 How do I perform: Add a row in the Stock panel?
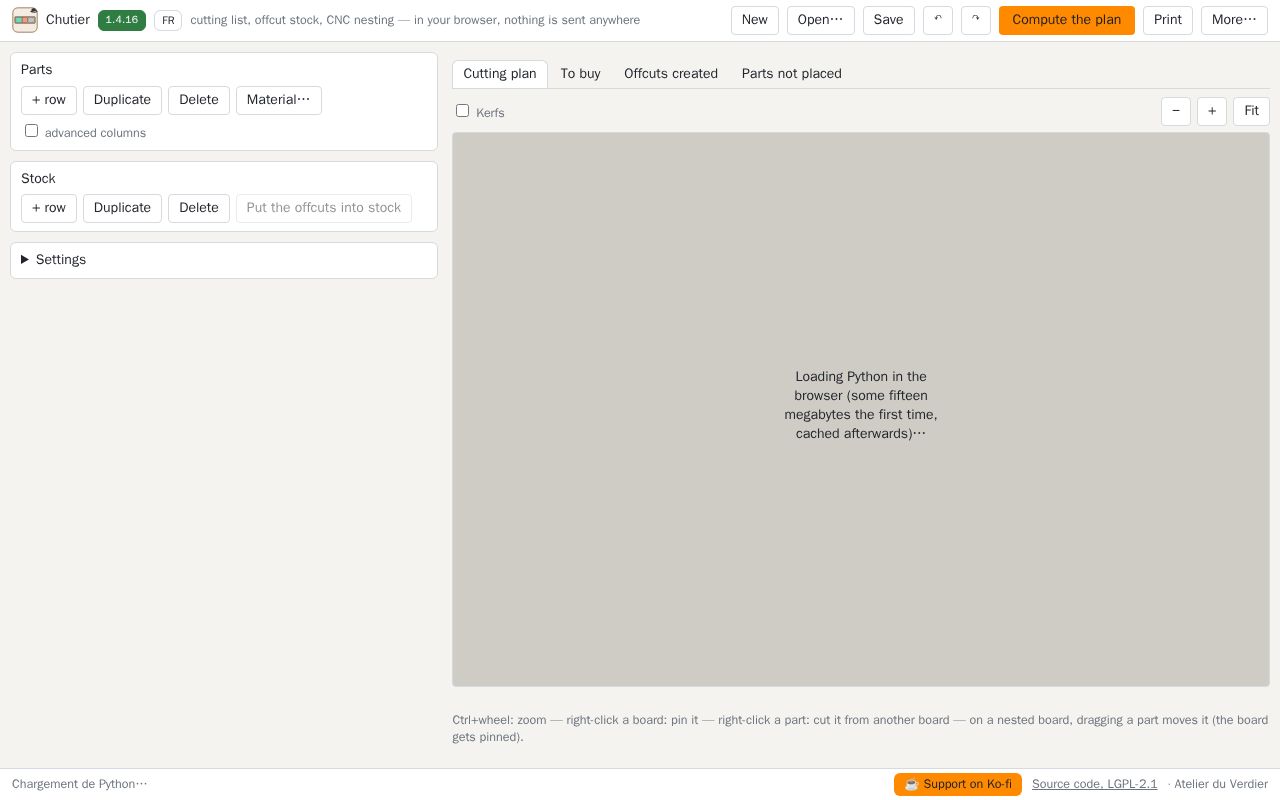pyautogui.click(x=49, y=208)
